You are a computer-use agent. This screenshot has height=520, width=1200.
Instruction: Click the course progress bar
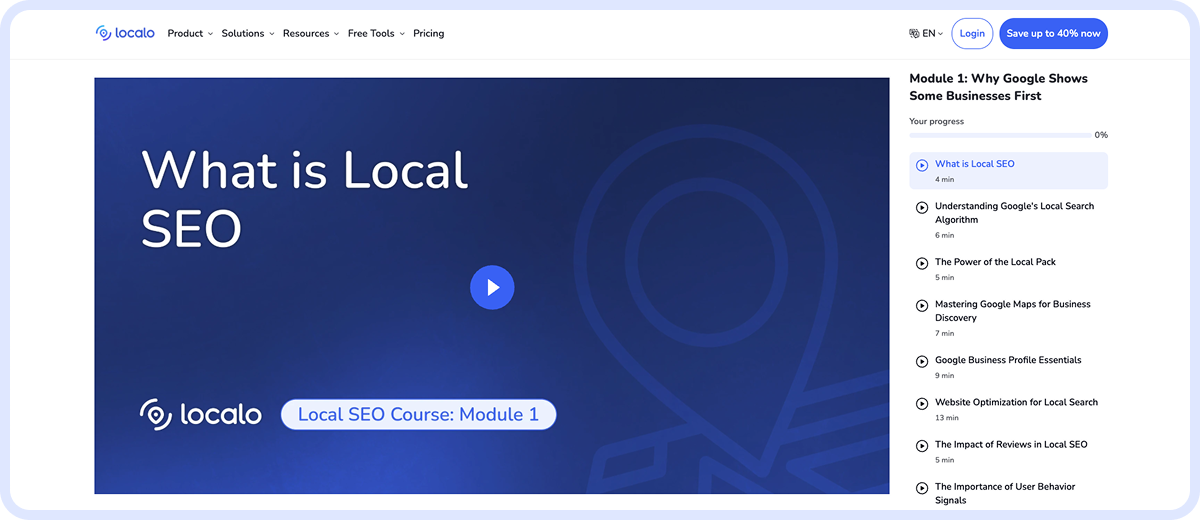1000,135
